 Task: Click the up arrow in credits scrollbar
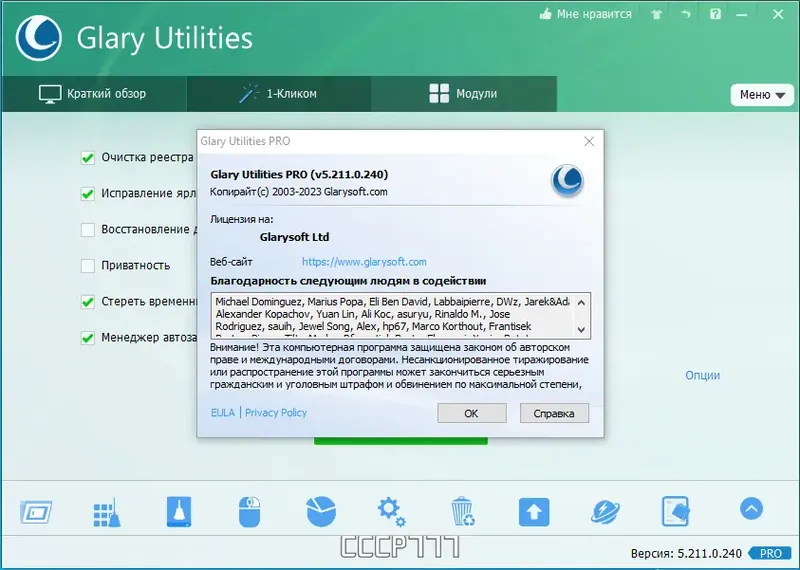point(581,303)
